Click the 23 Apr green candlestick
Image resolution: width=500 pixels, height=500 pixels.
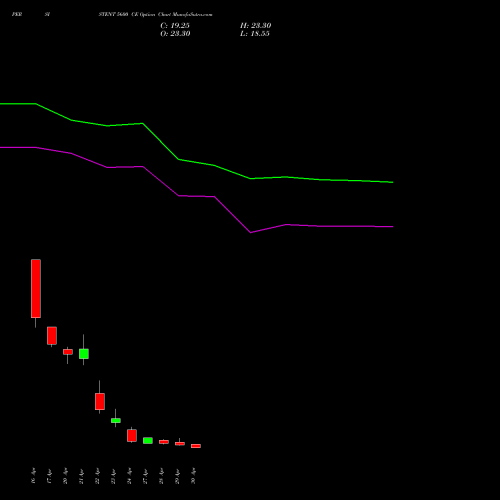click(x=116, y=420)
